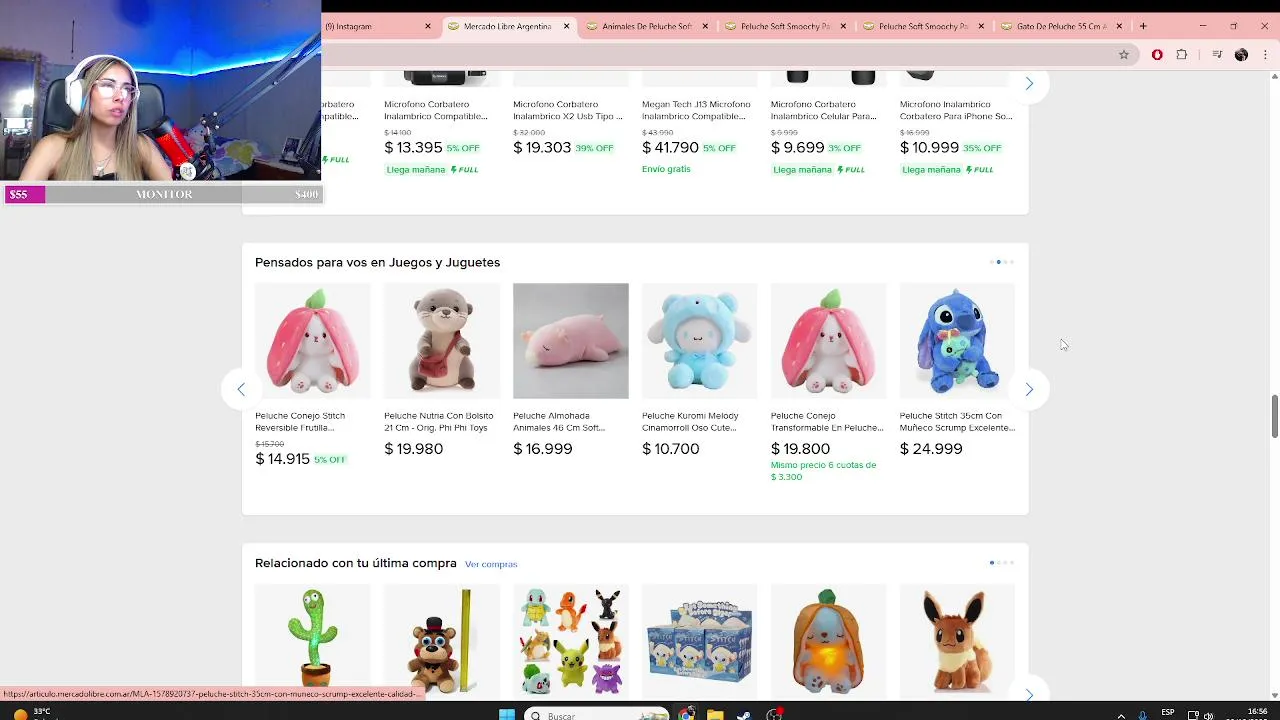The width and height of the screenshot is (1280, 720).
Task: Open File Explorer from the taskbar
Action: point(715,714)
